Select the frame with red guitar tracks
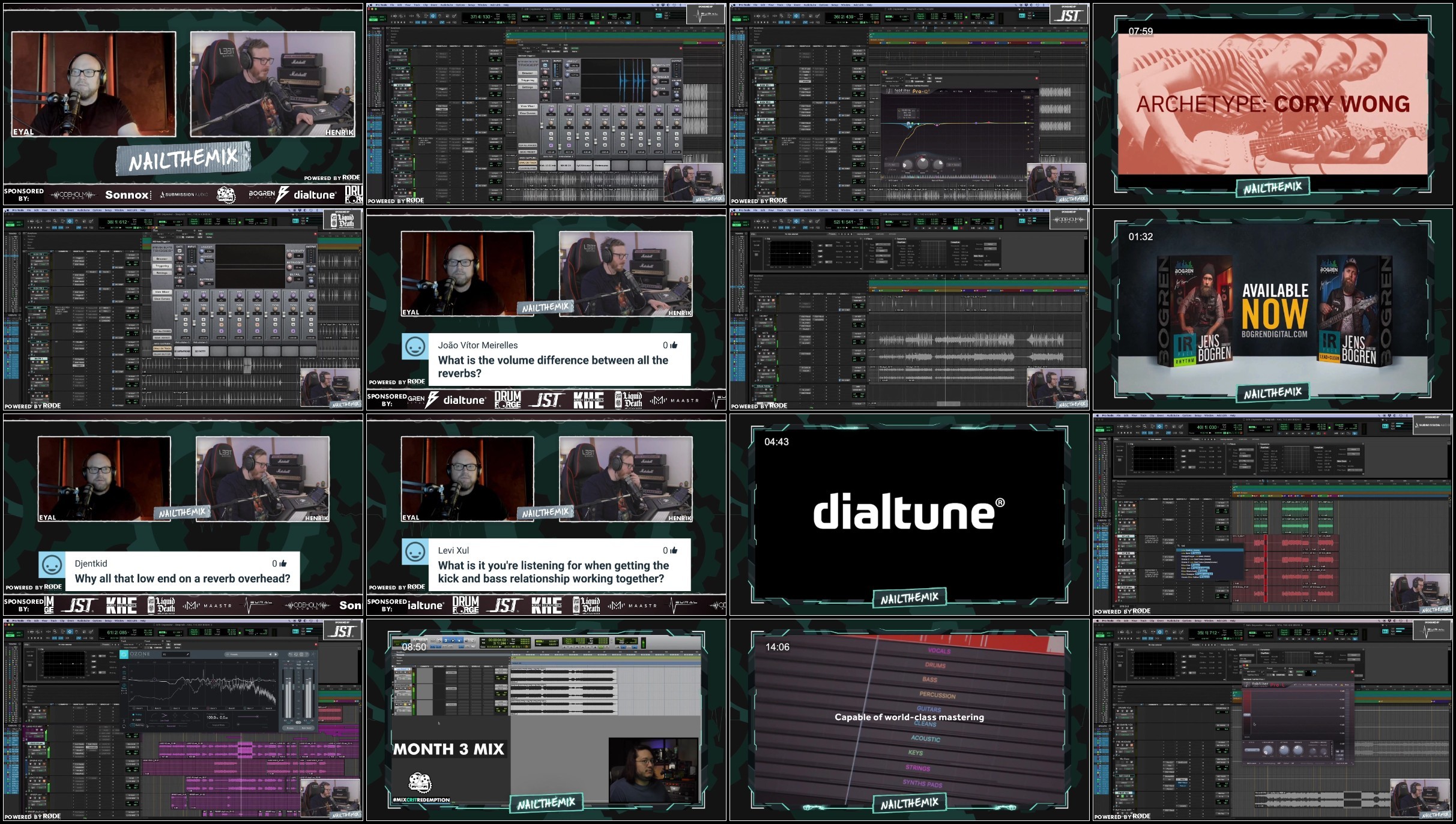Screen dimensions: 1456x824 pos(1272,514)
